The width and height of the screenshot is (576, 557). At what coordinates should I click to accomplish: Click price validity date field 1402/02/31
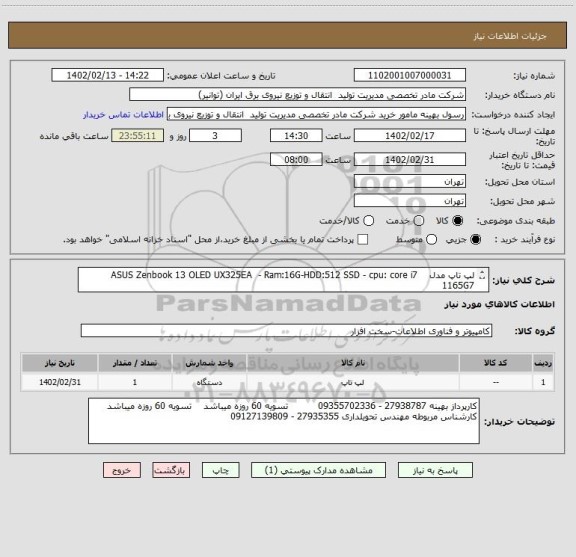[x=410, y=159]
